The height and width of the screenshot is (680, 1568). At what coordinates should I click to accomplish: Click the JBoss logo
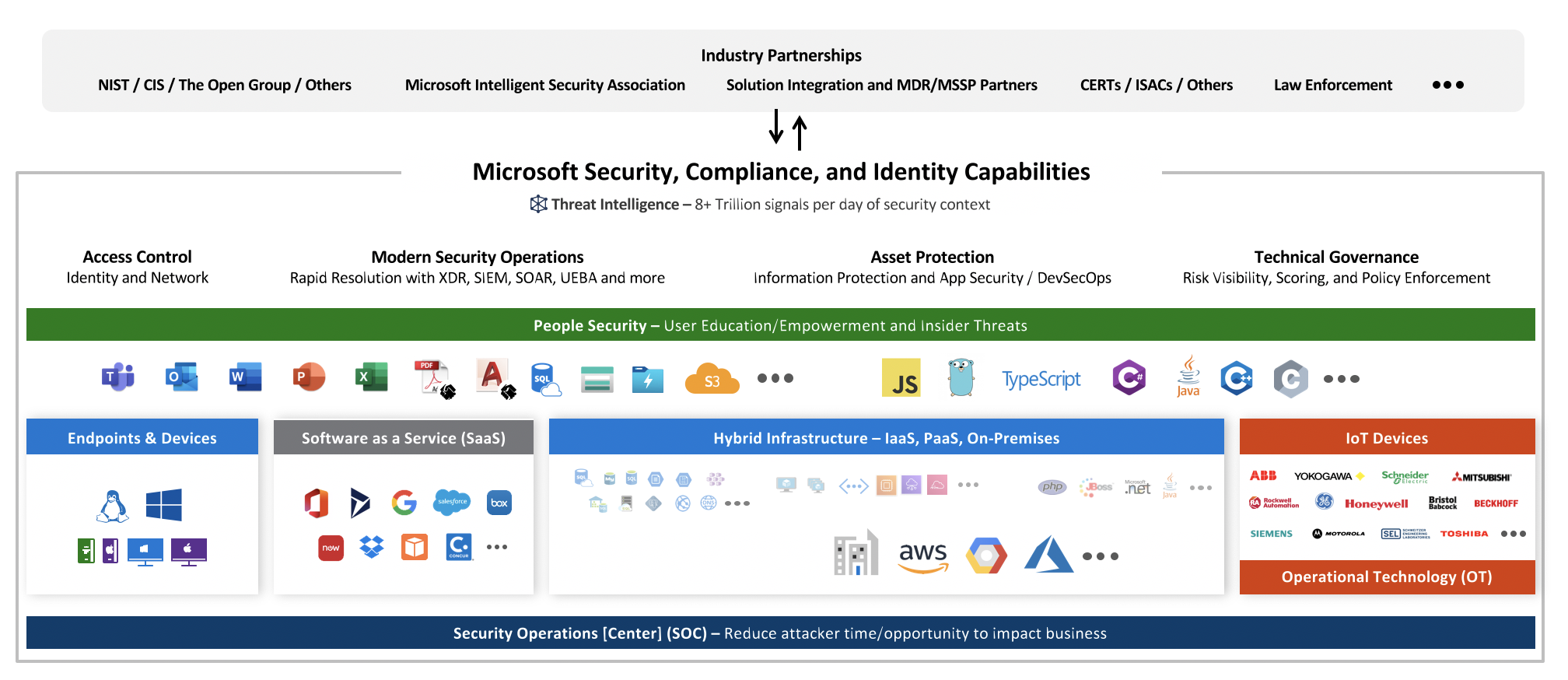tap(1096, 487)
